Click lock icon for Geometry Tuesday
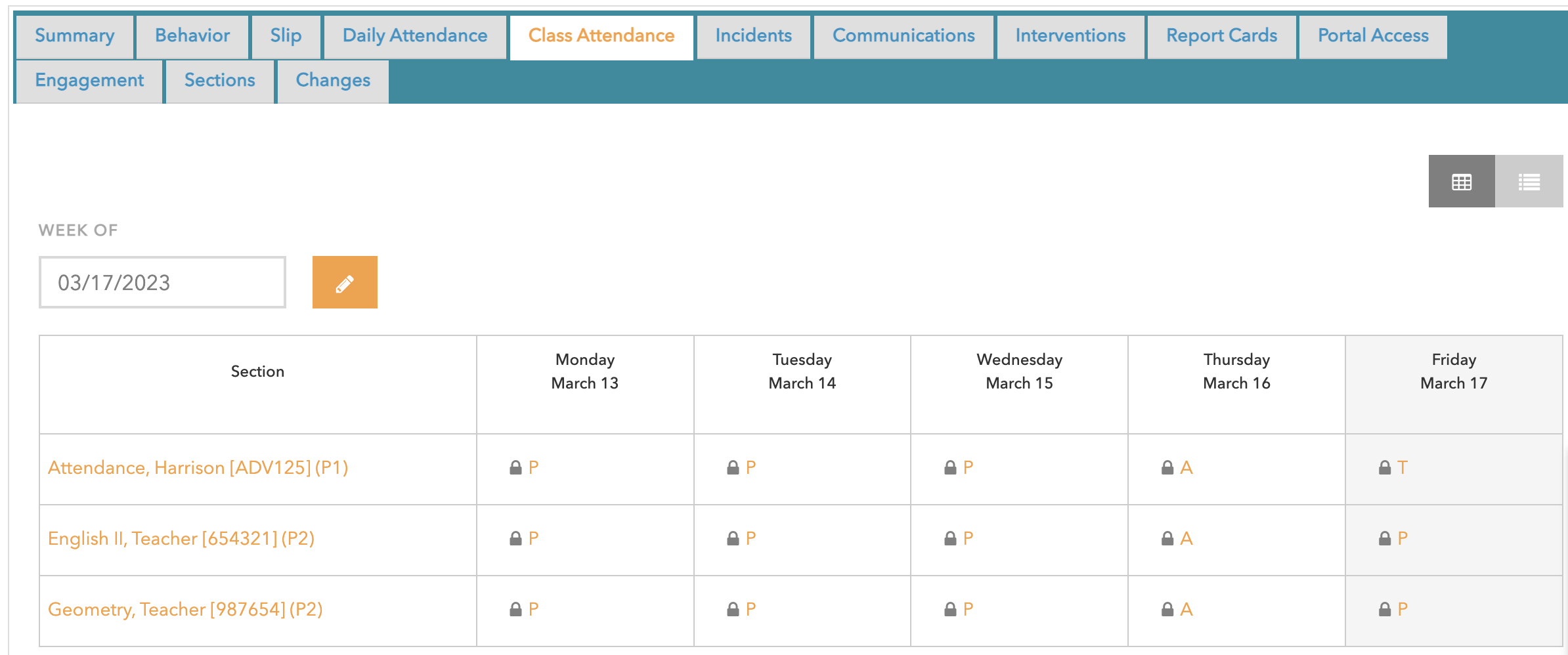 pyautogui.click(x=733, y=610)
